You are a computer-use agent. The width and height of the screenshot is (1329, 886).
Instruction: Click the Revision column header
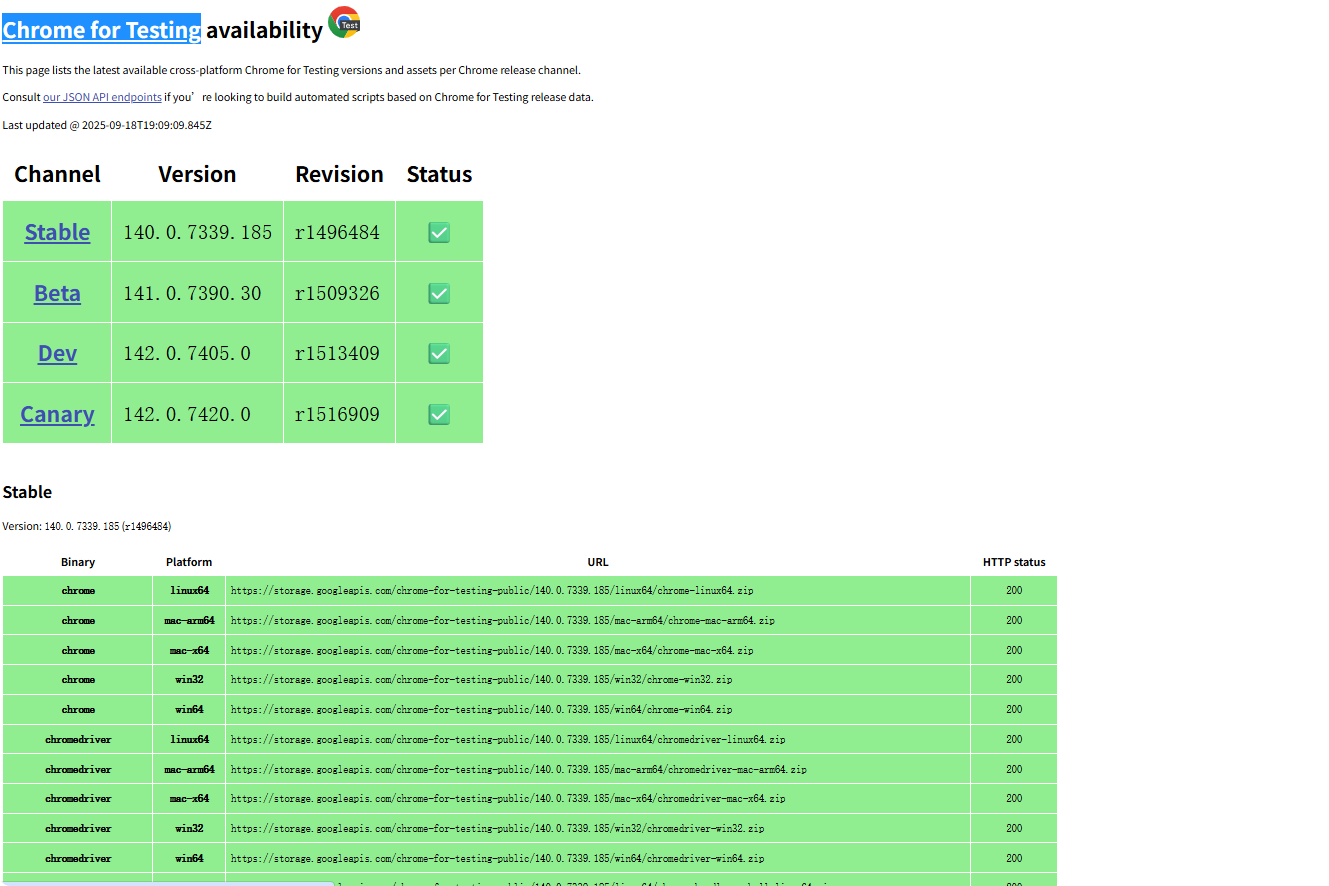pyautogui.click(x=339, y=174)
